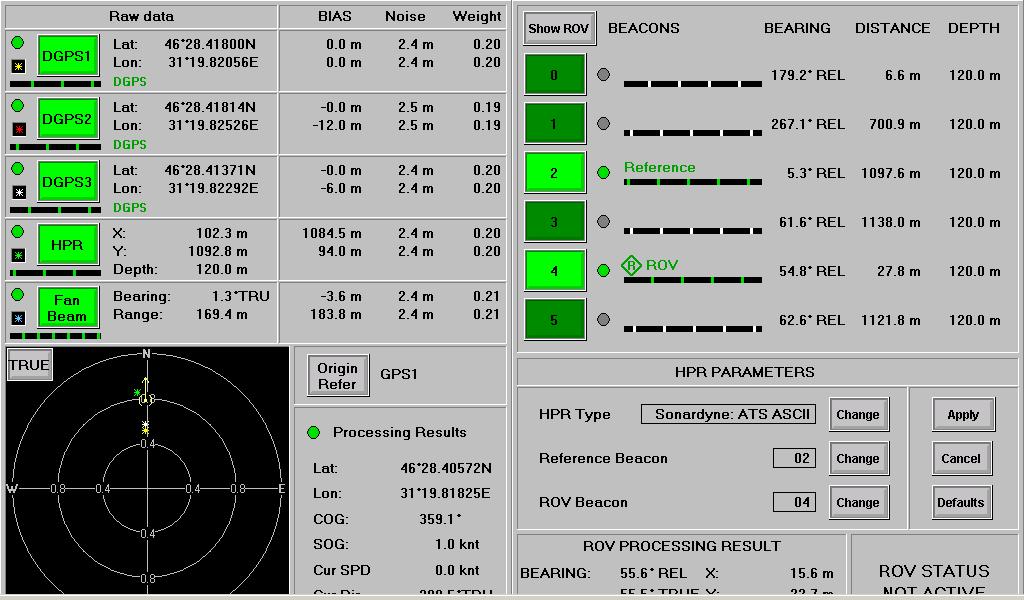Click the white star marker icon for DGPS3

pos(18,192)
